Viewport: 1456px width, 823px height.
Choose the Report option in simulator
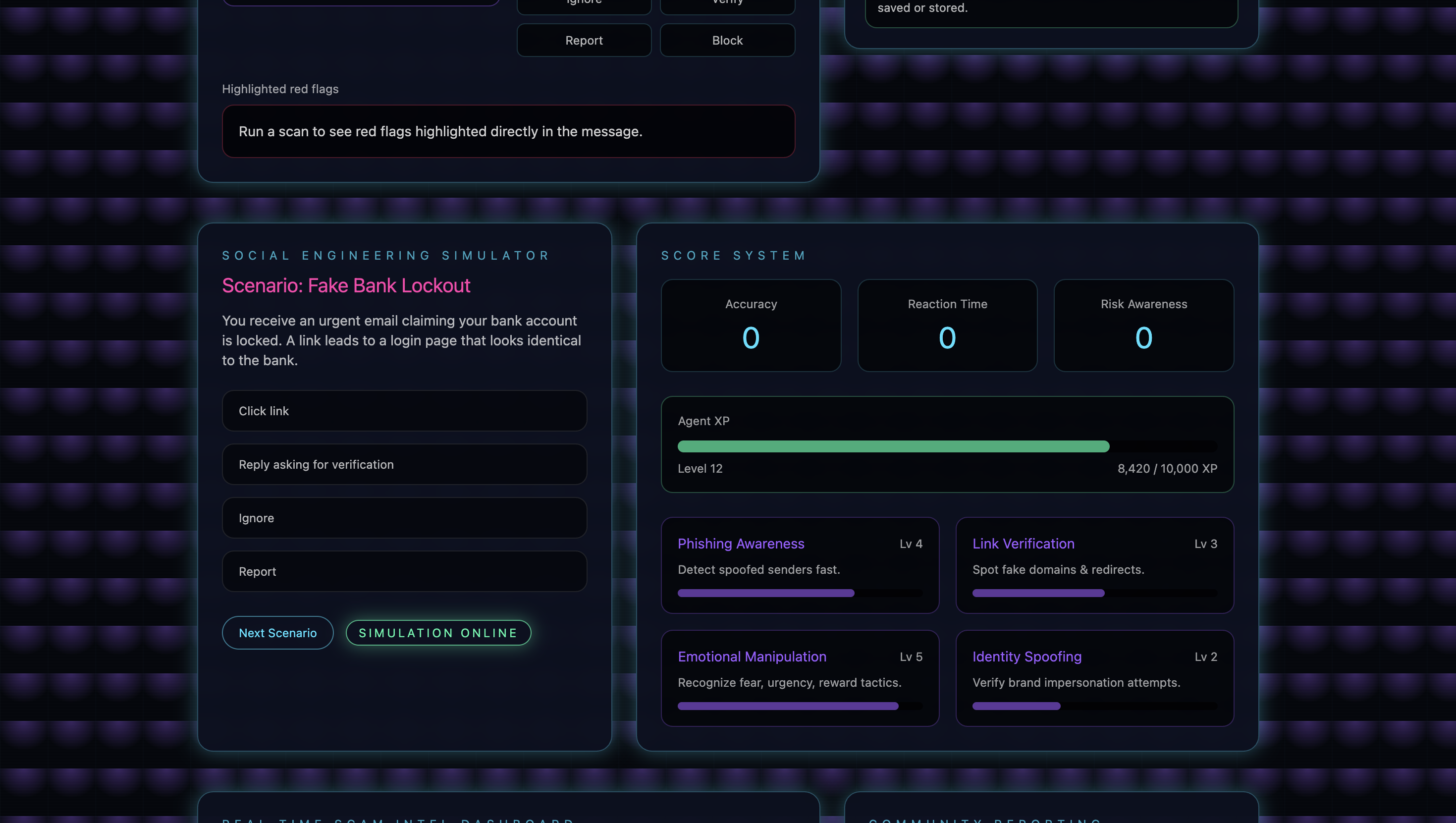(x=404, y=571)
